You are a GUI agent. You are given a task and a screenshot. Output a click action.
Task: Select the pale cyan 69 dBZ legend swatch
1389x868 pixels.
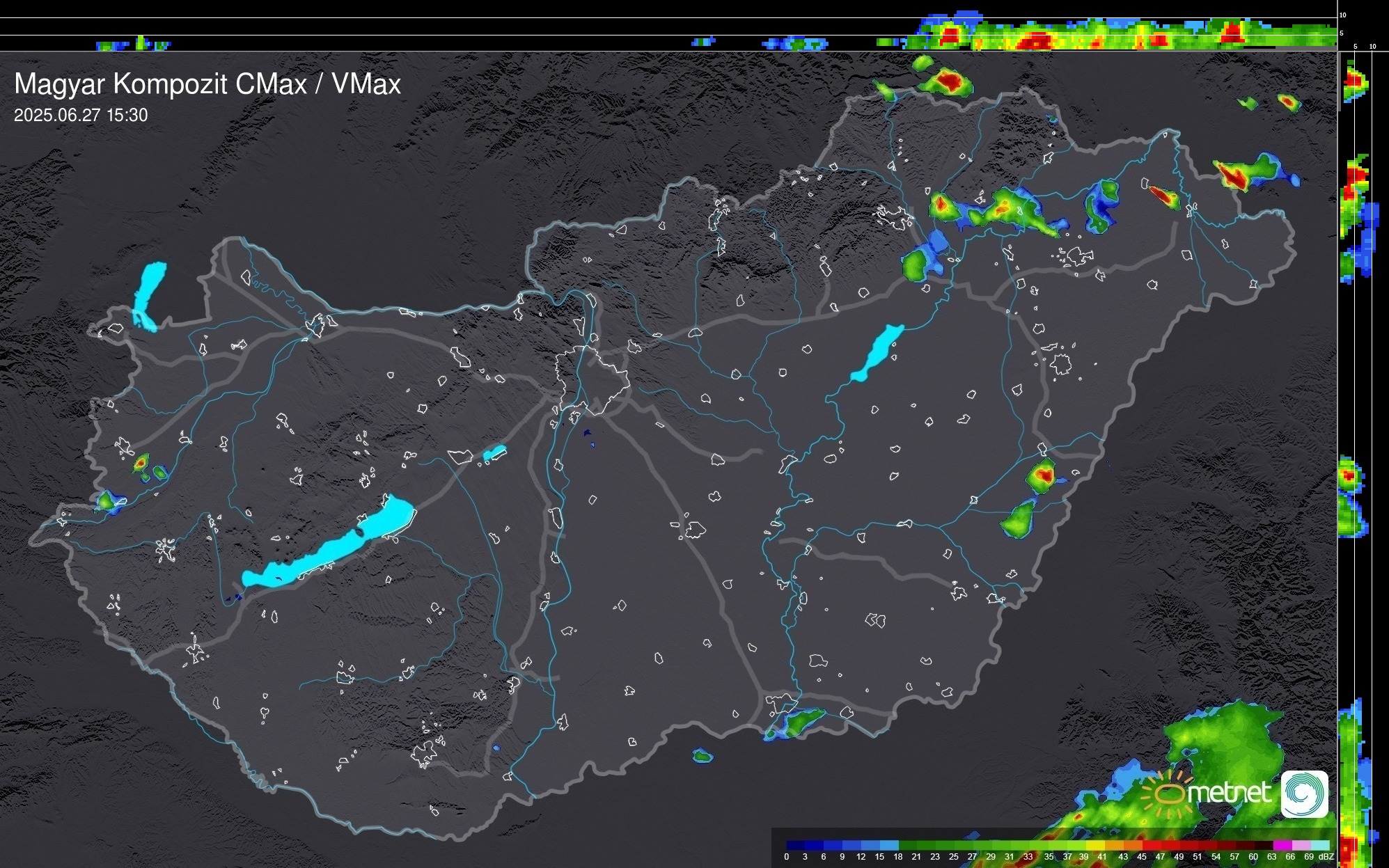pyautogui.click(x=1319, y=845)
